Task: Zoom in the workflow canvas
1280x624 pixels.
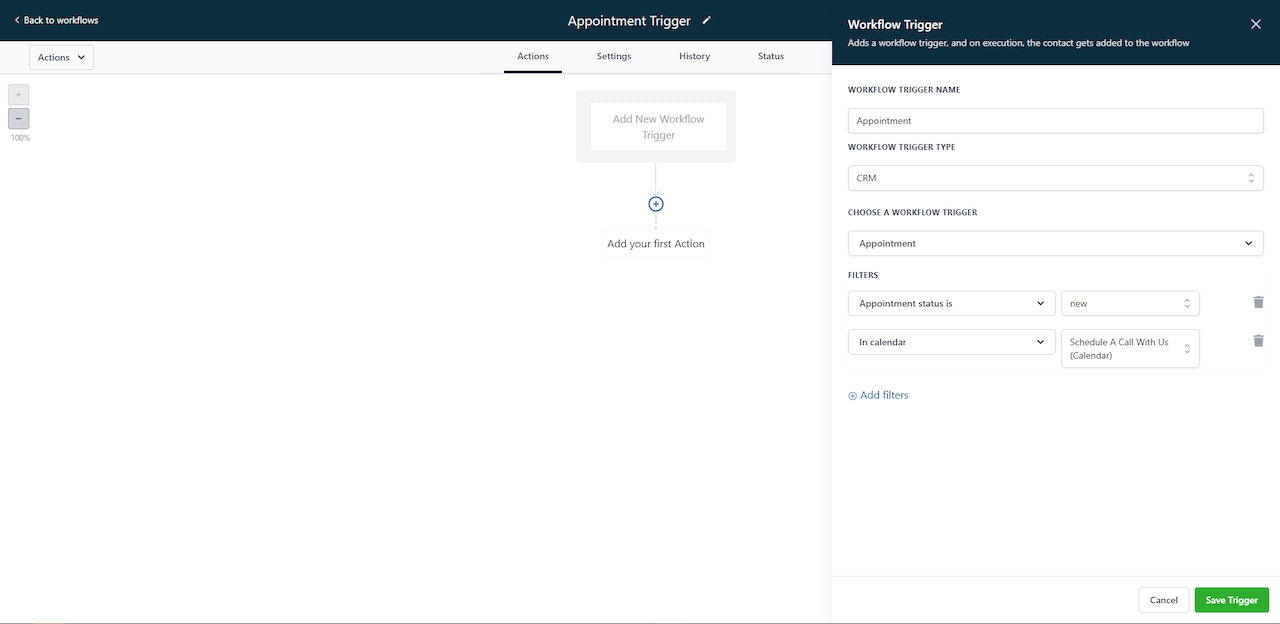Action: [18, 95]
